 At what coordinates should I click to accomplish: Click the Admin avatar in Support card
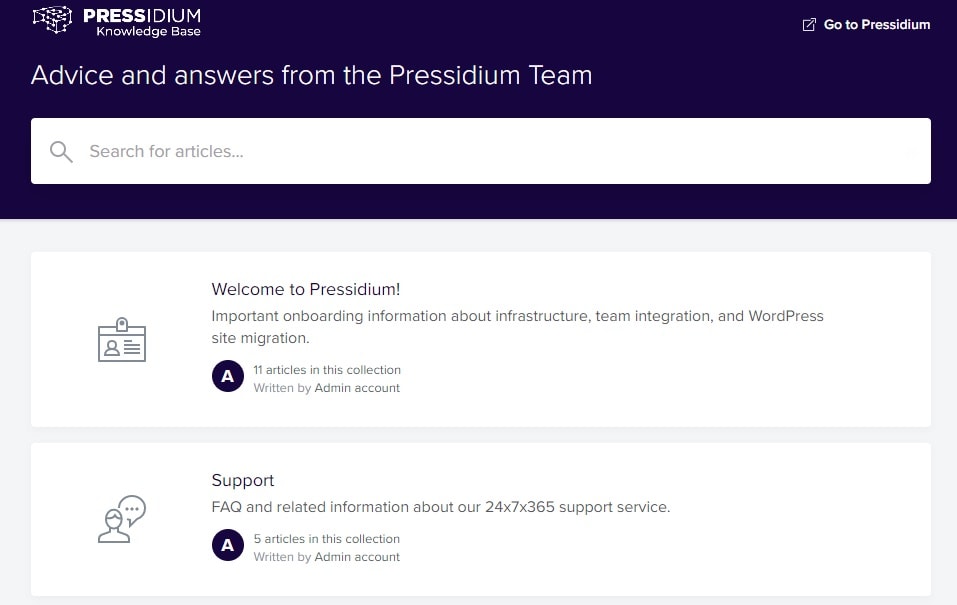point(228,545)
